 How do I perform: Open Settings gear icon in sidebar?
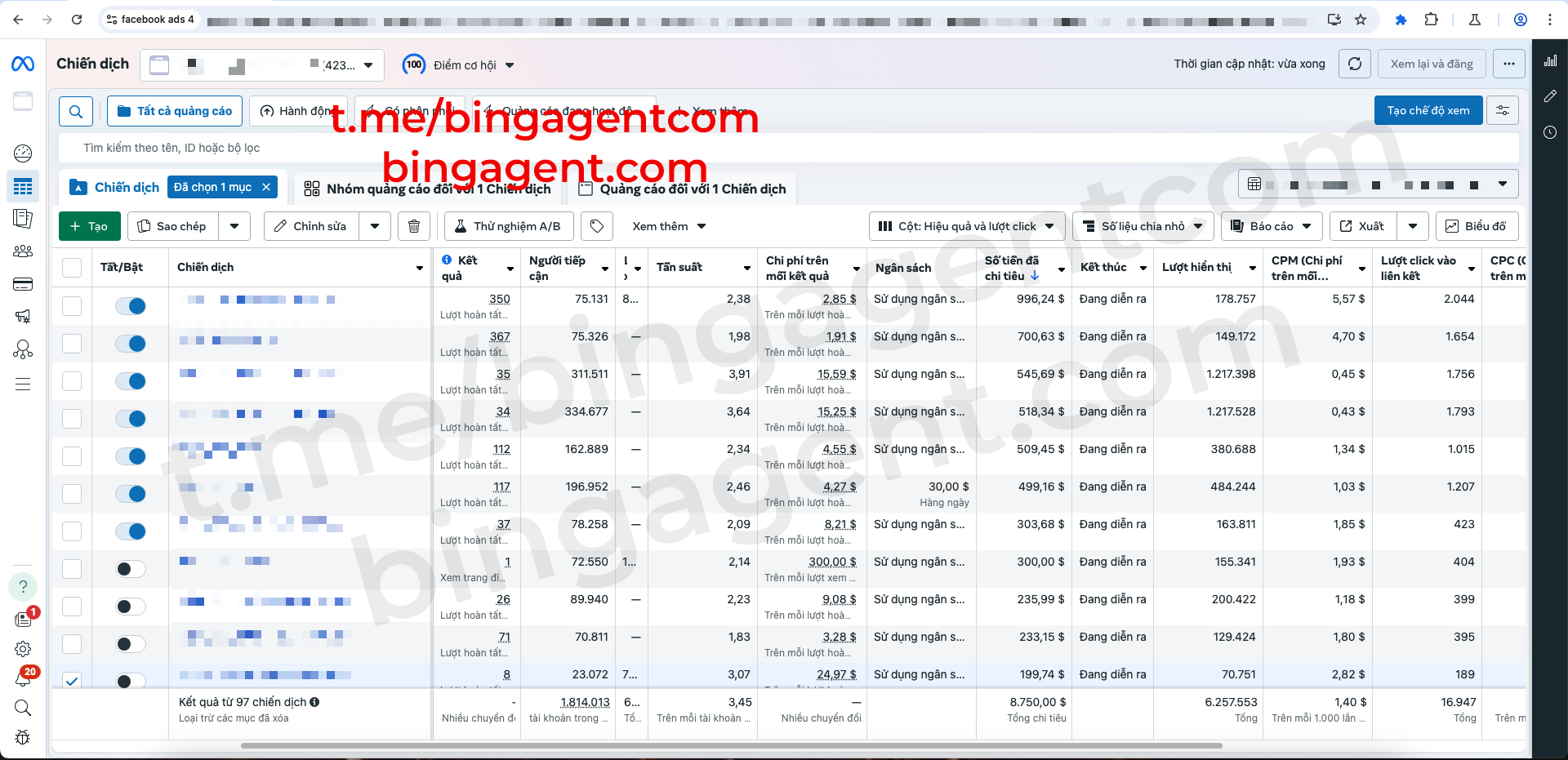(23, 649)
